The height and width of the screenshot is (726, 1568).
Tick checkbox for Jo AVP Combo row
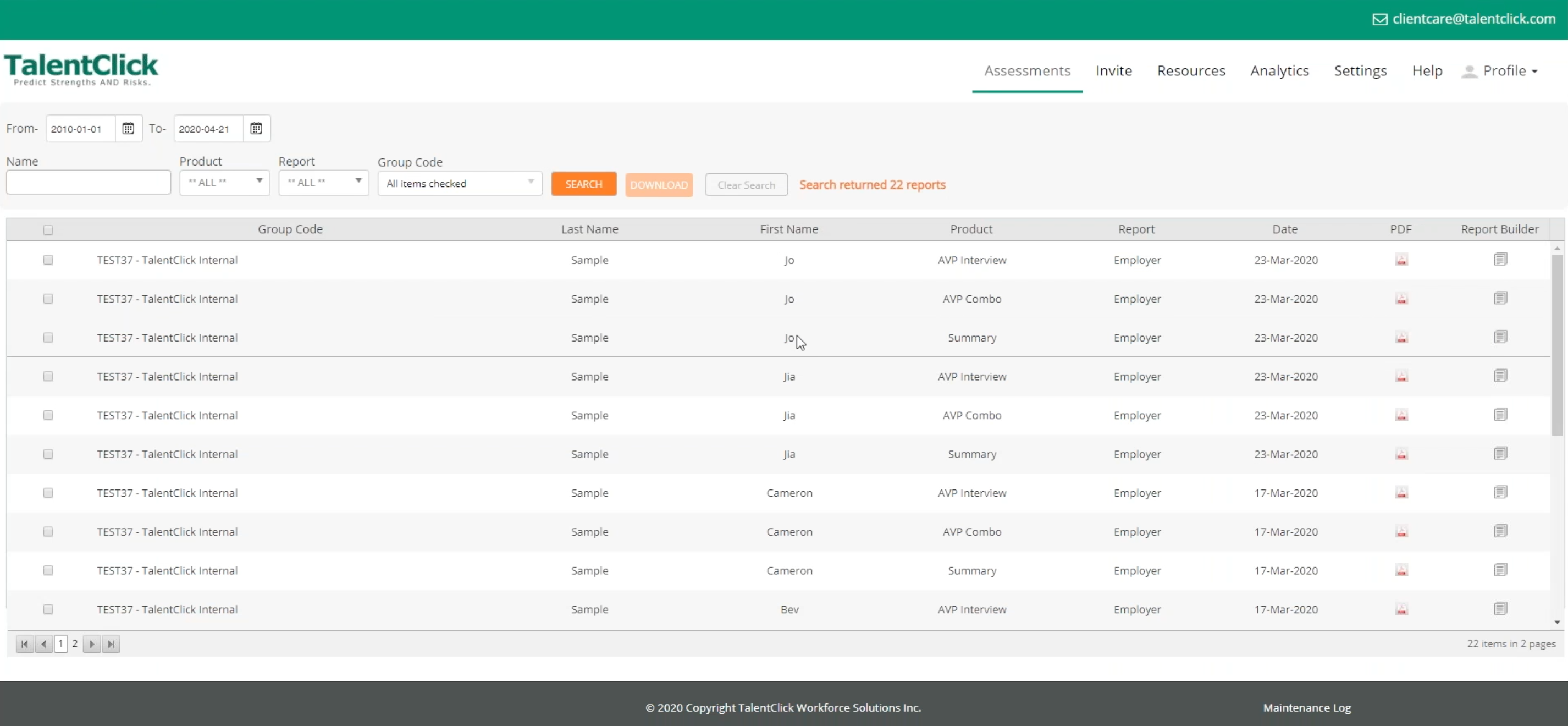(x=48, y=299)
